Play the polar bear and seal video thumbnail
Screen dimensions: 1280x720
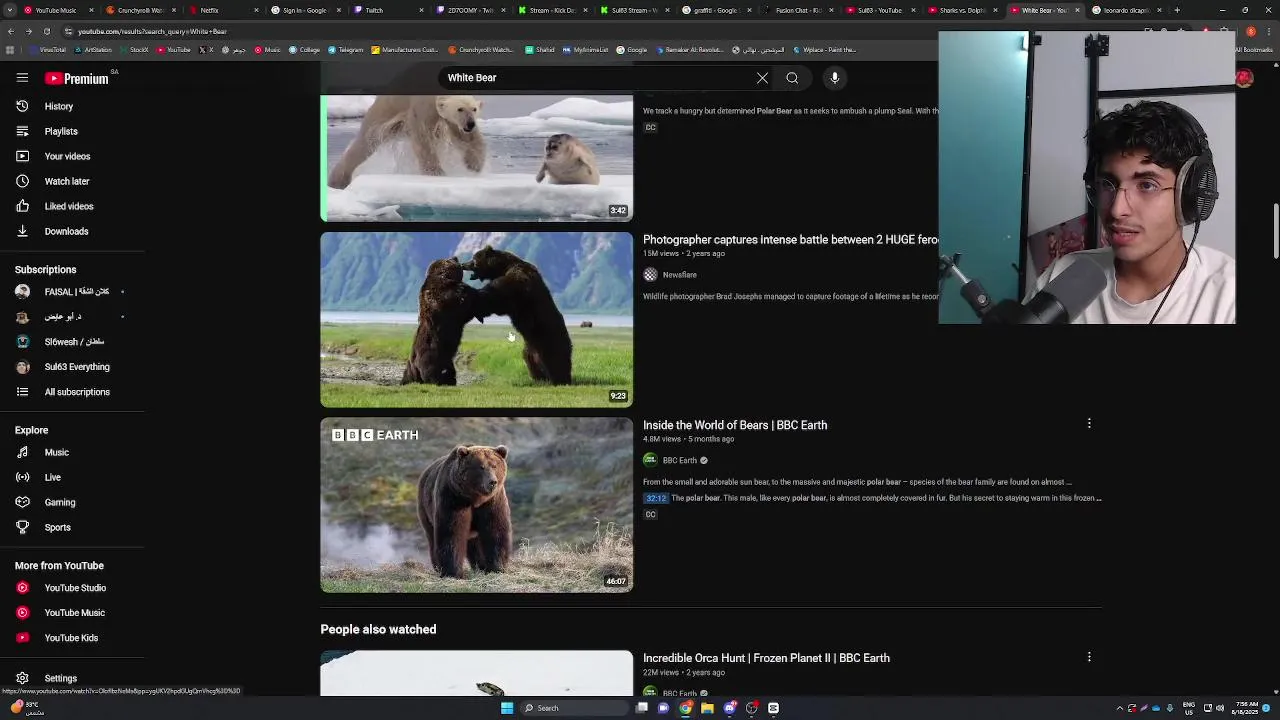coord(476,158)
